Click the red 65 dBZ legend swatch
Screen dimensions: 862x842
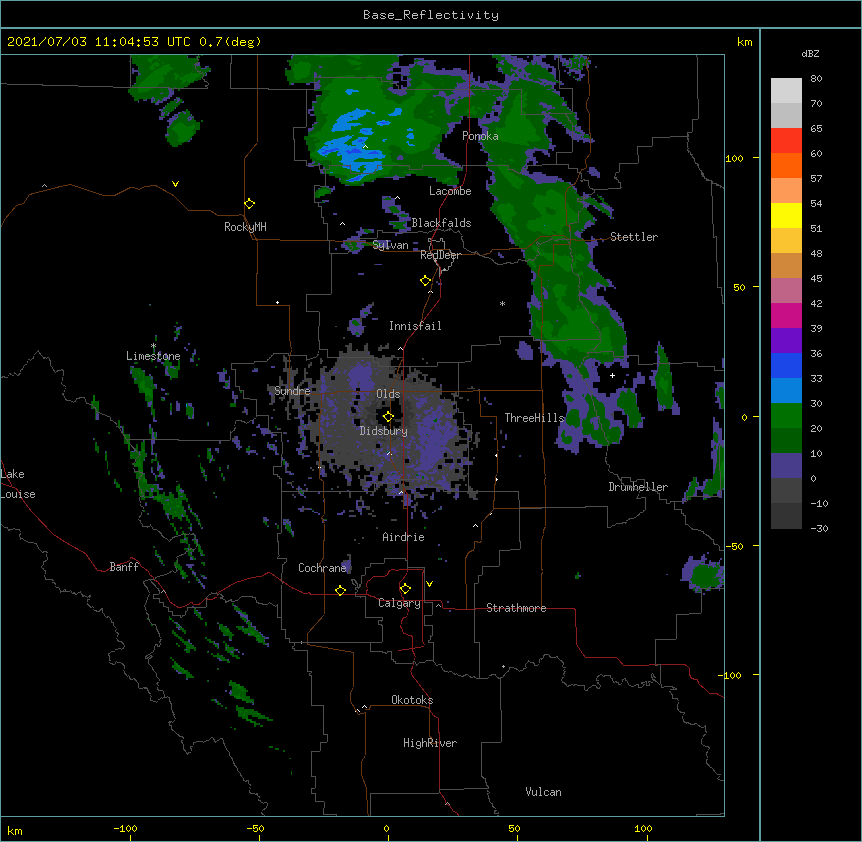pyautogui.click(x=786, y=141)
